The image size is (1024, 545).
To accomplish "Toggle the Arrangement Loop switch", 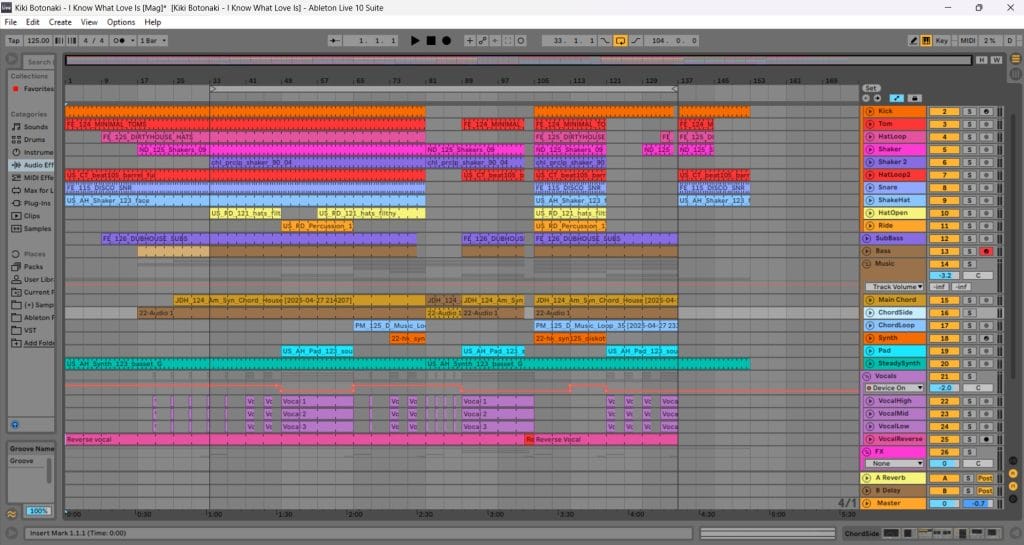I will (x=621, y=41).
